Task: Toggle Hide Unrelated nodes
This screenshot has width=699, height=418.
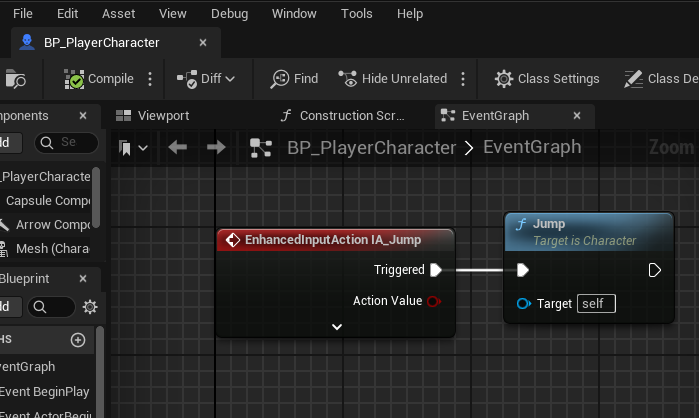Action: (392, 79)
